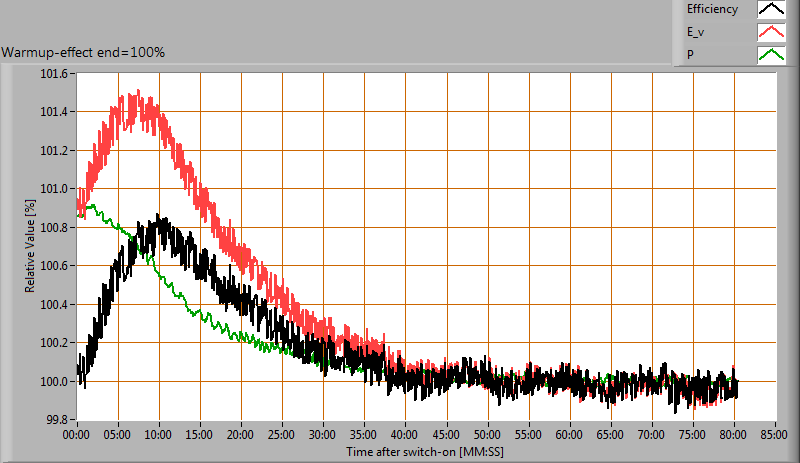Click the y-axis maximum value 101.6
800x463 pixels.
coord(52,74)
